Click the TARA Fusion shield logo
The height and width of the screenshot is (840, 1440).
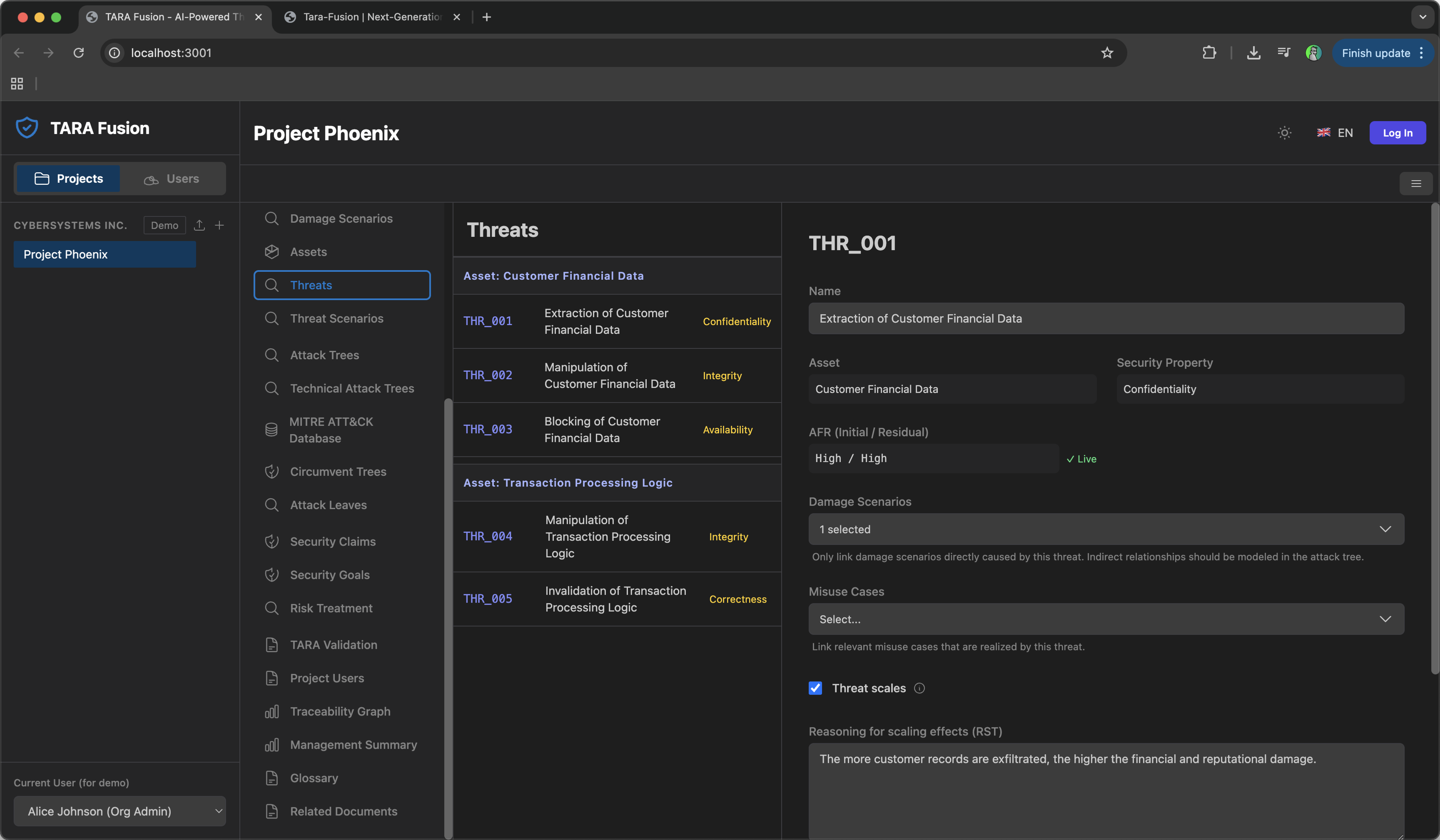[27, 127]
